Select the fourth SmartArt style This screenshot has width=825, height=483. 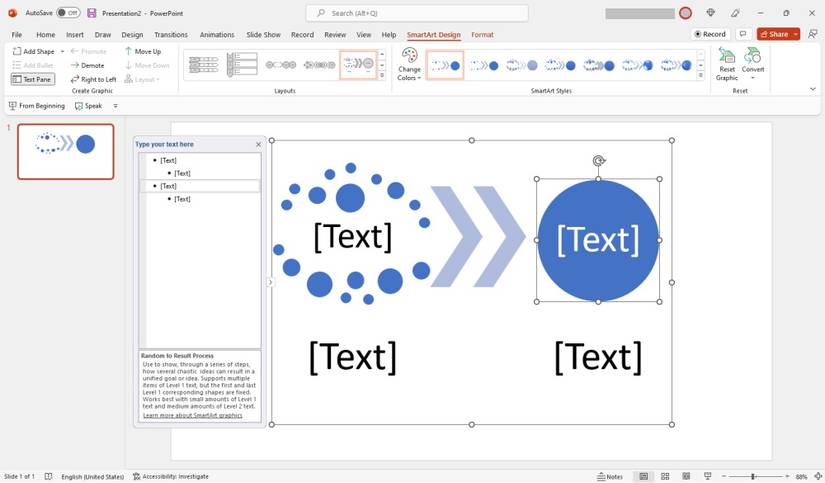point(560,65)
